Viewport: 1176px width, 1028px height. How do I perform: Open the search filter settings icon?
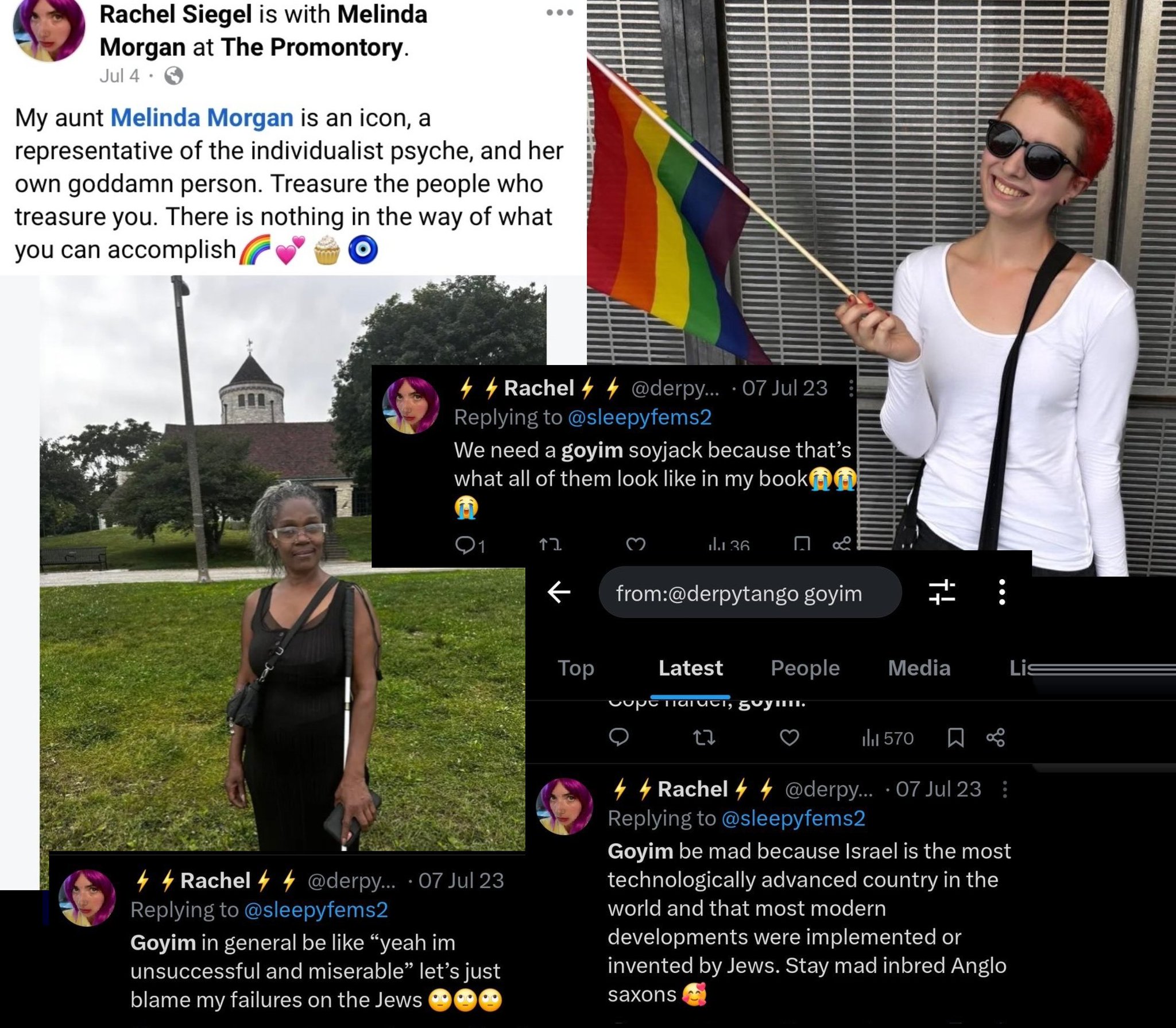pyautogui.click(x=942, y=592)
